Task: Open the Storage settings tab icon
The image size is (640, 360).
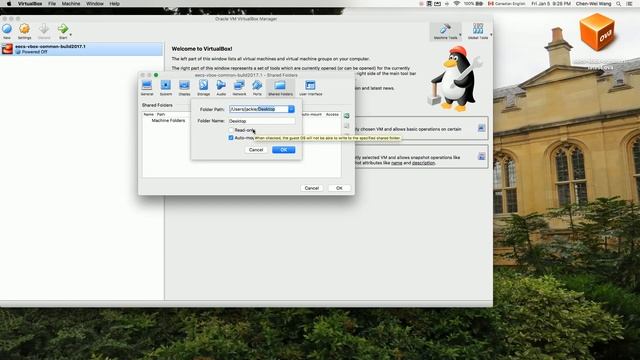Action: pos(203,85)
